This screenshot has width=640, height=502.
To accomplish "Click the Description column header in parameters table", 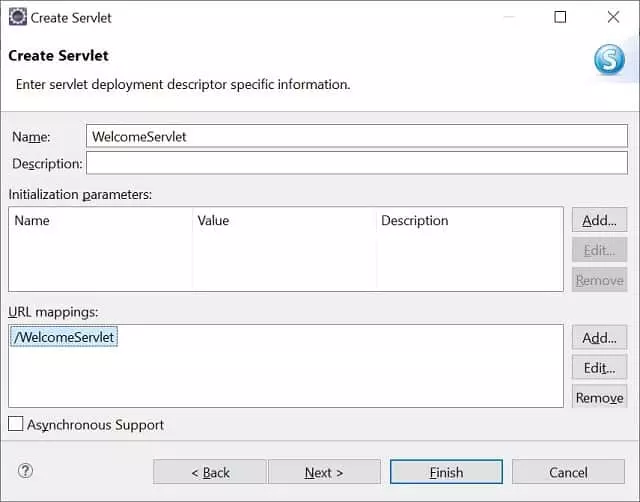I will click(x=469, y=220).
